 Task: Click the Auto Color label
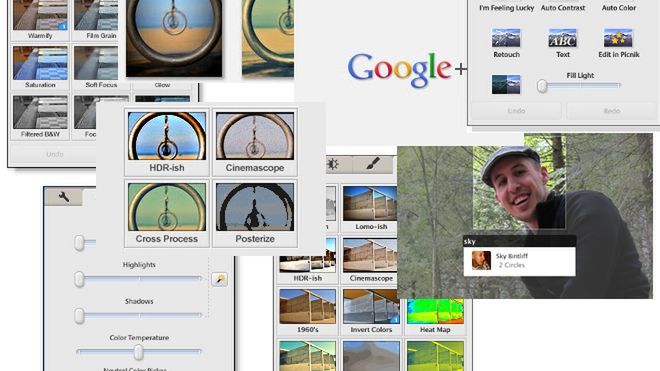pyautogui.click(x=618, y=8)
